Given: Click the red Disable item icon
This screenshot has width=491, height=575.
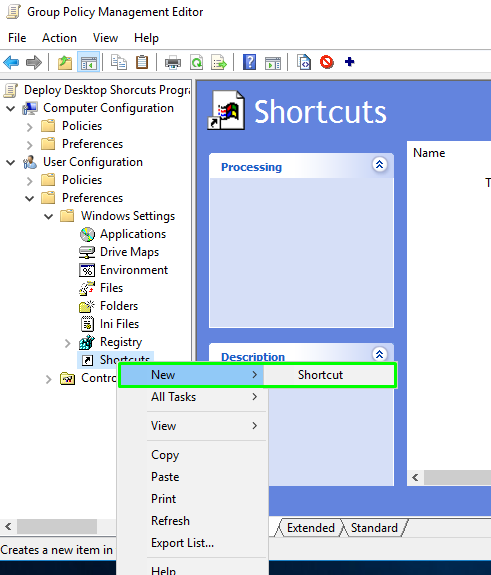Looking at the screenshot, I should 327,62.
